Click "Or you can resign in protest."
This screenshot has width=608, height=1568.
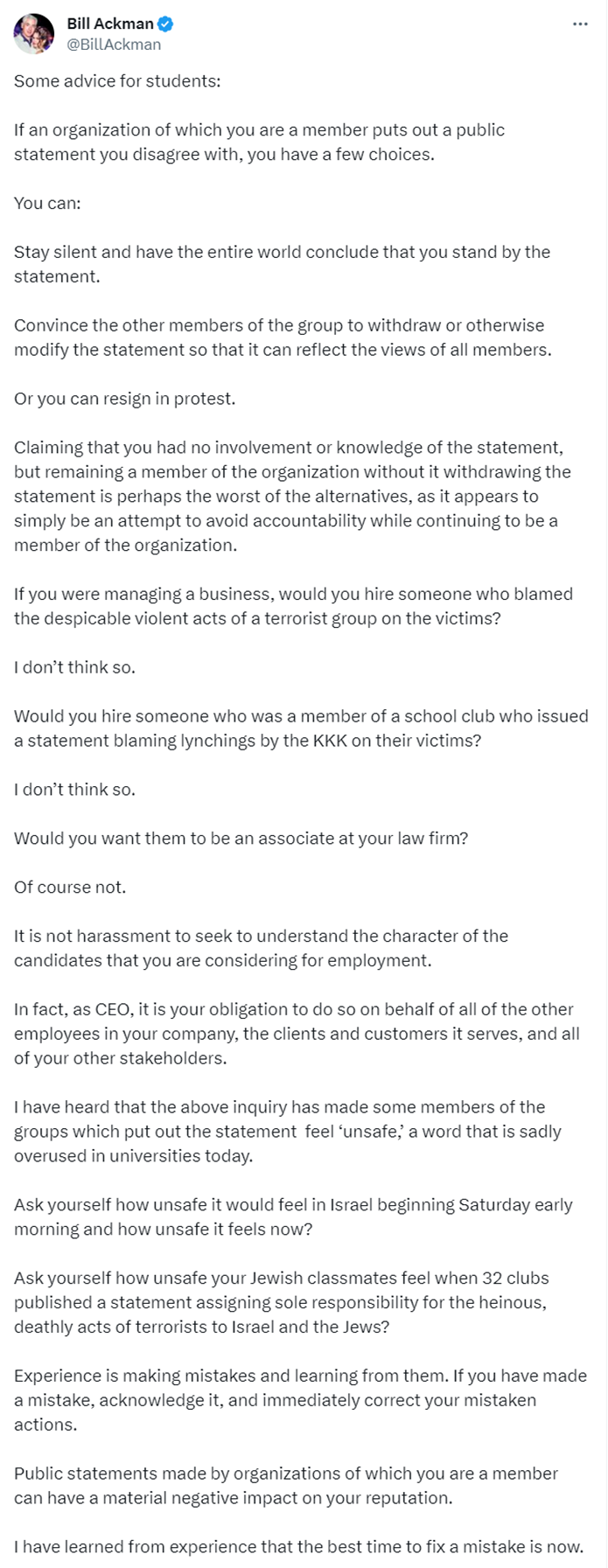125,399
